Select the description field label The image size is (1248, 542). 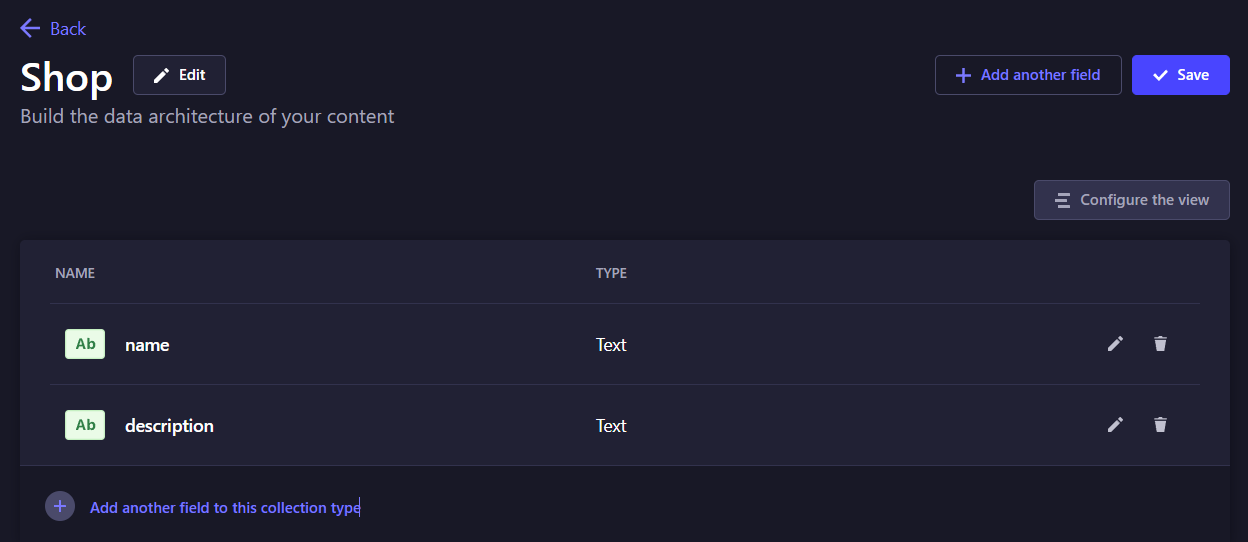(x=169, y=426)
